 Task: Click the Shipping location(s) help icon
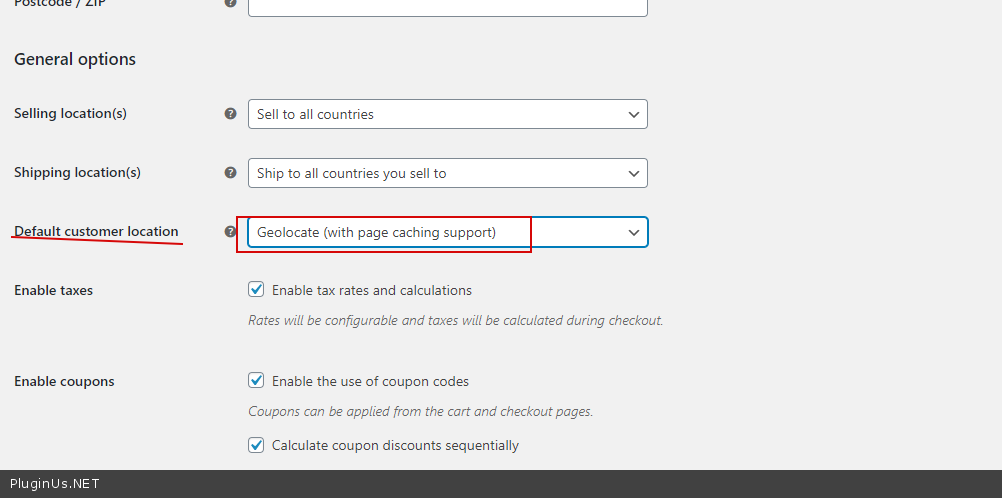(231, 173)
